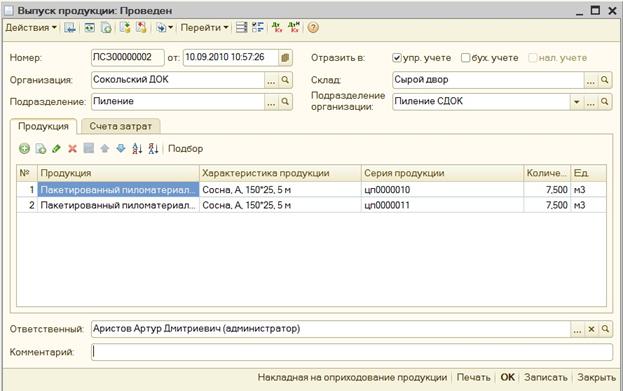623x391 pixels.
Task: Sort ascending with the А-Я icon
Action: tap(137, 149)
